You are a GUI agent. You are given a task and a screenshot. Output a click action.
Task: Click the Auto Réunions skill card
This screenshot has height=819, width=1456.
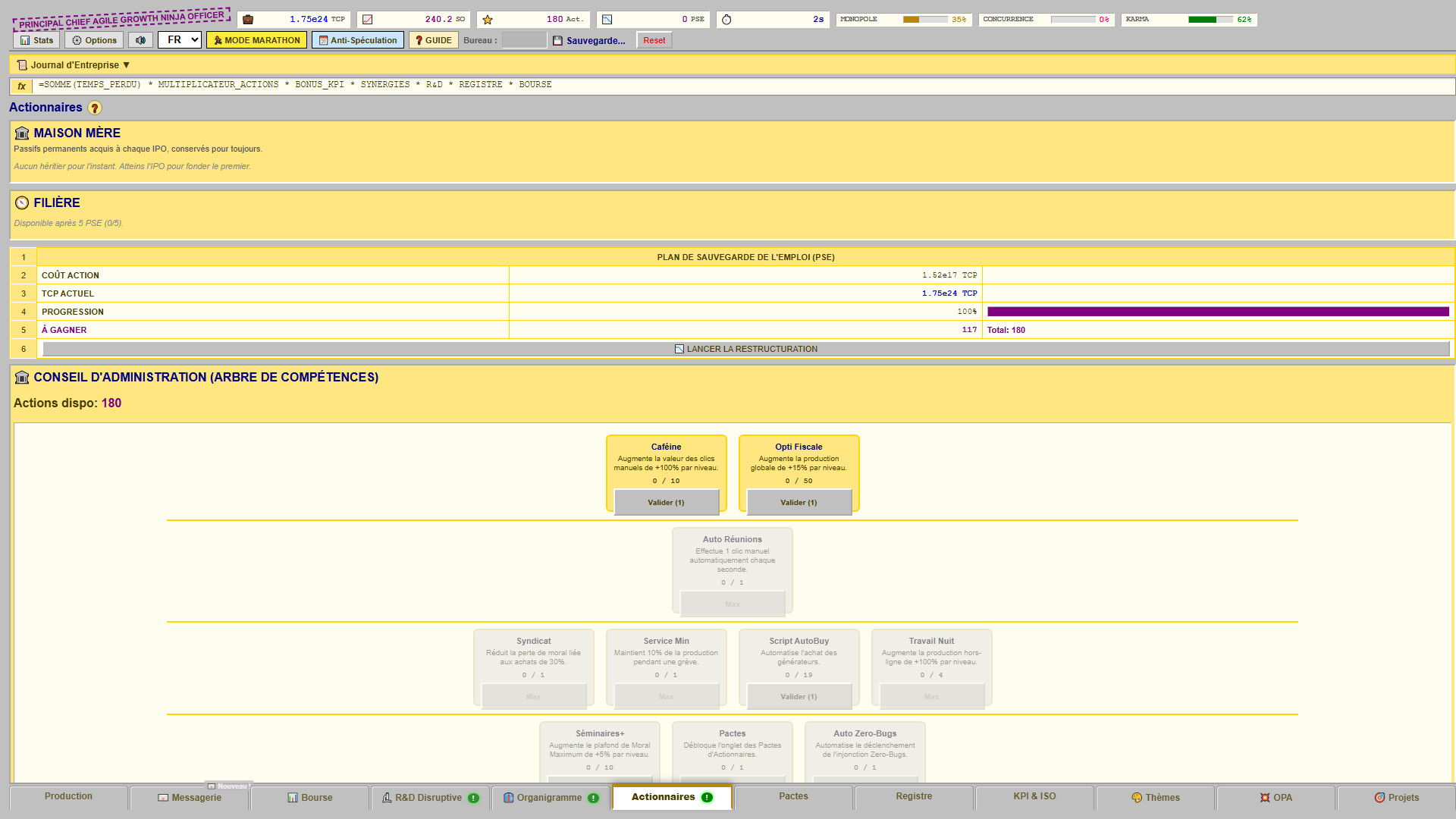(x=733, y=570)
